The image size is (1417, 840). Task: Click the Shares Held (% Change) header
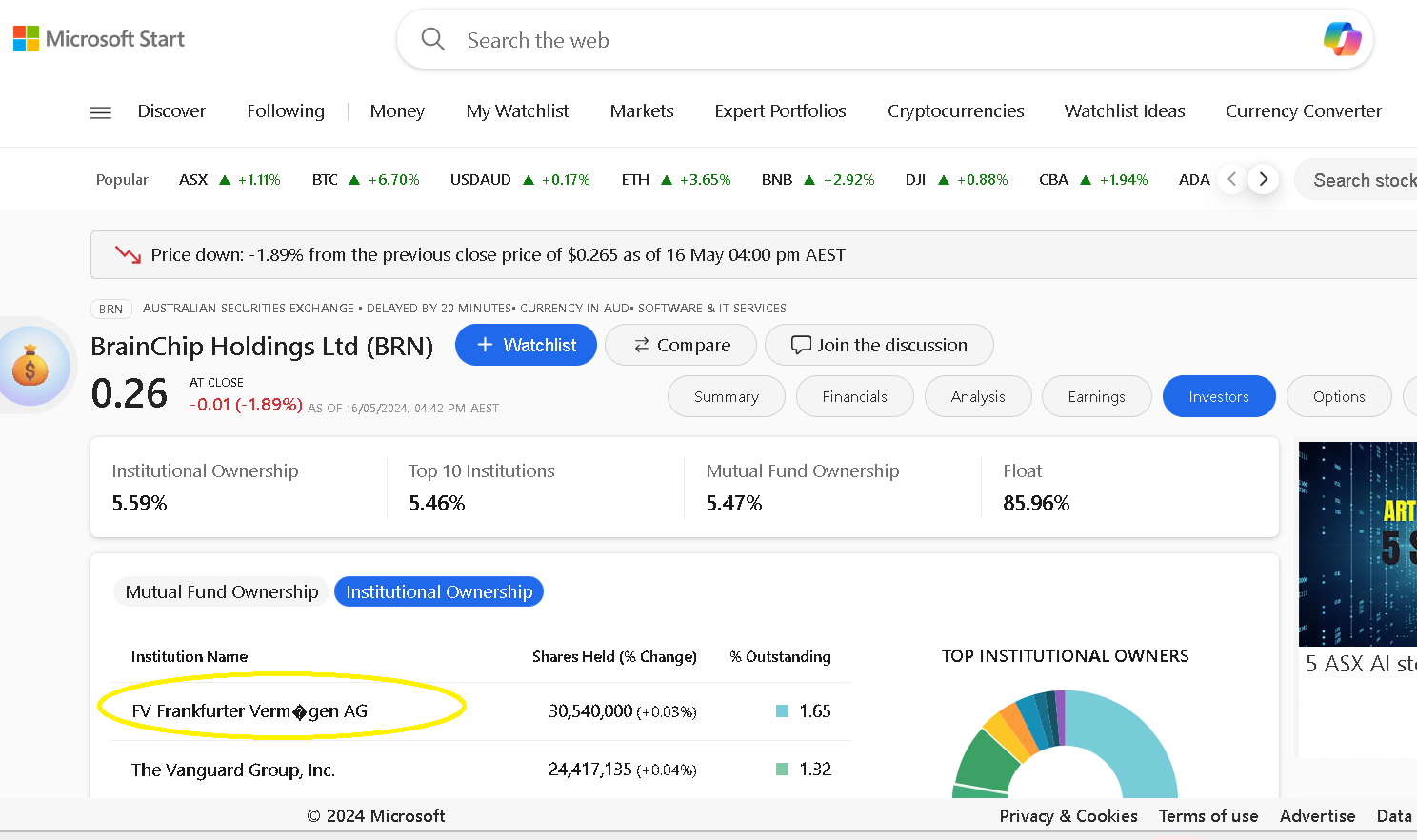[x=614, y=656]
